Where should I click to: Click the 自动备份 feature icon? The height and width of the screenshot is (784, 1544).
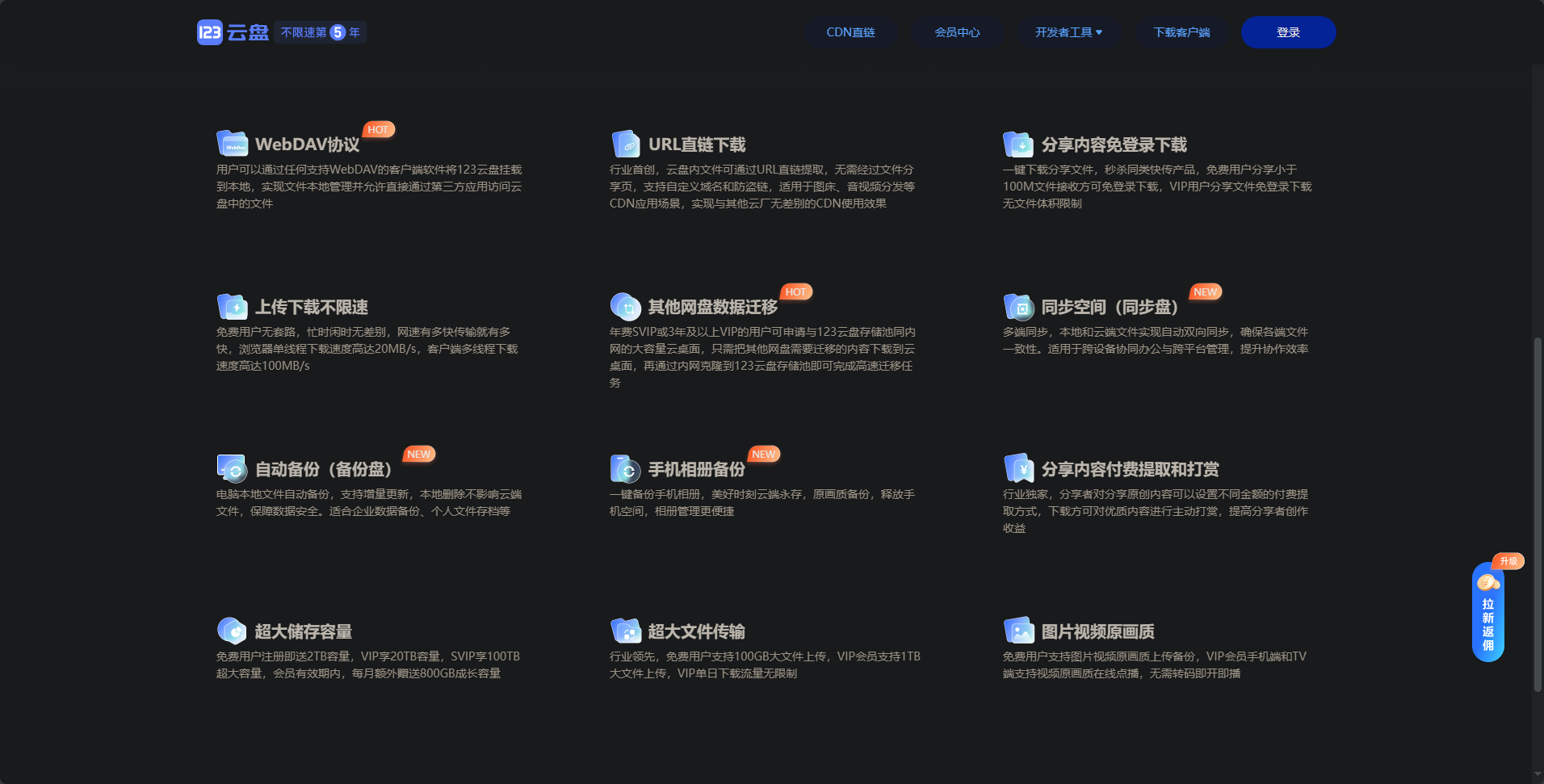tap(233, 468)
